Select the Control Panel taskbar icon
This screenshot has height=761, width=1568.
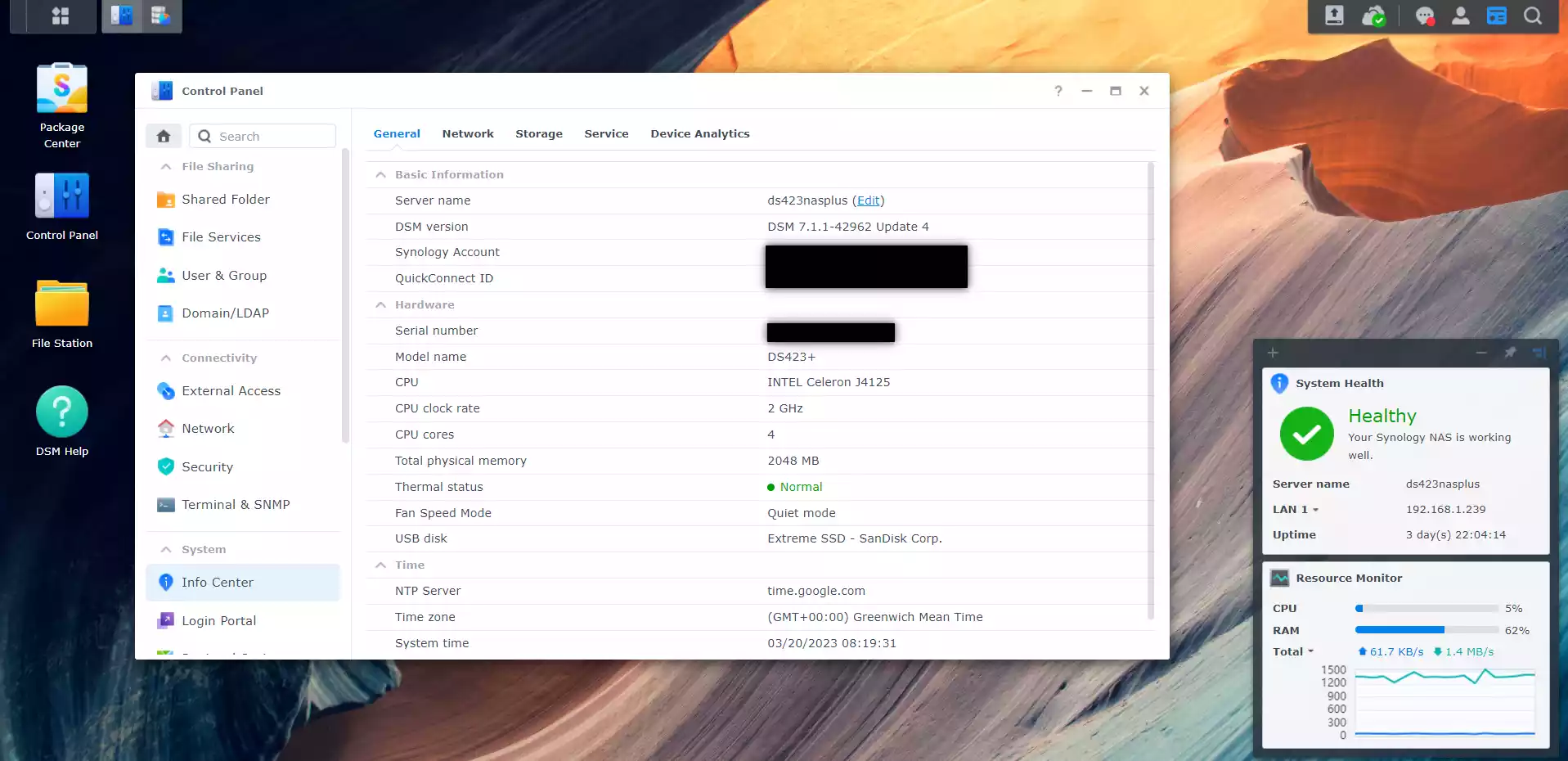pos(122,16)
